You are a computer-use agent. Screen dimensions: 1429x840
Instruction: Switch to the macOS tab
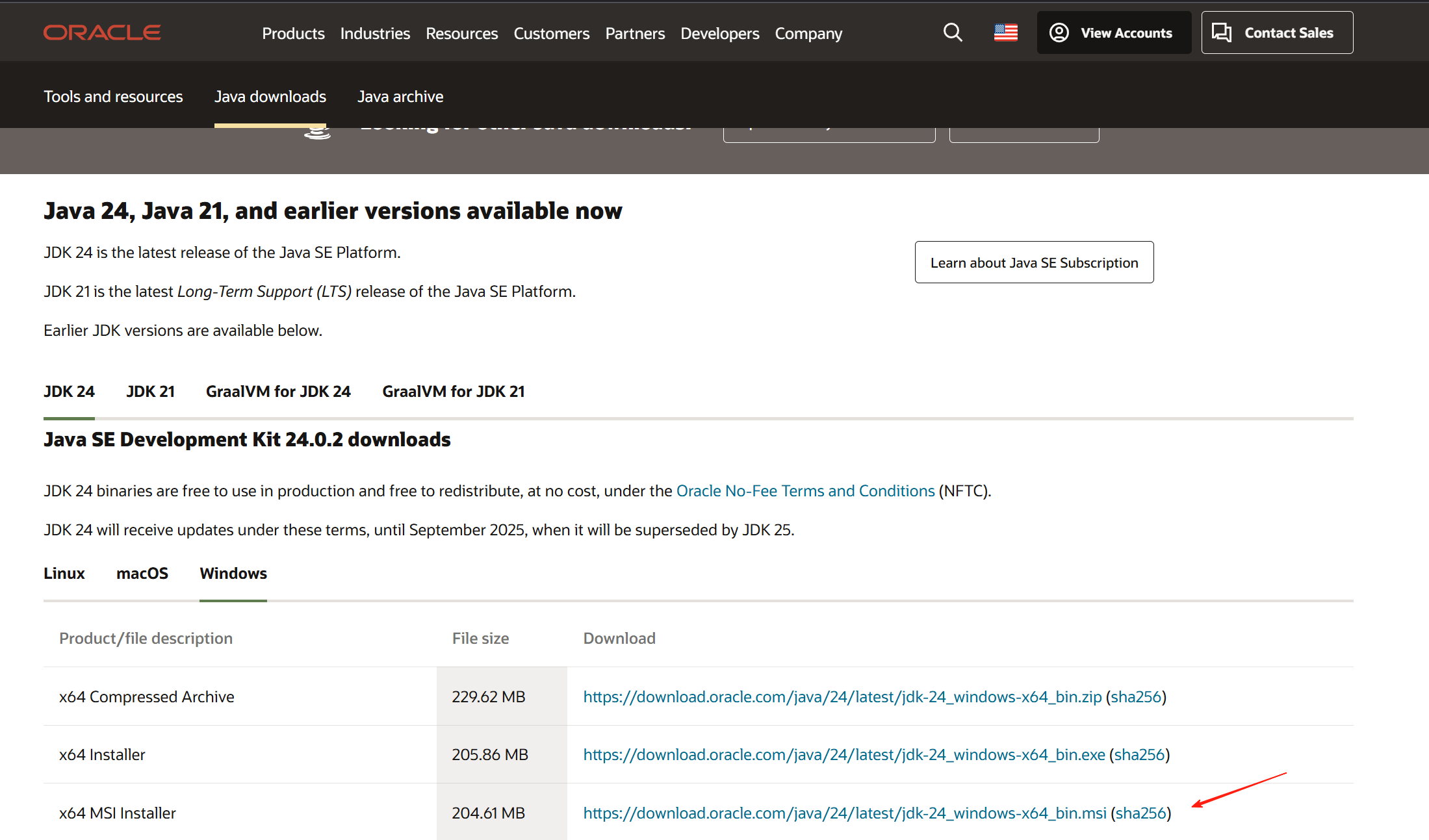(142, 573)
